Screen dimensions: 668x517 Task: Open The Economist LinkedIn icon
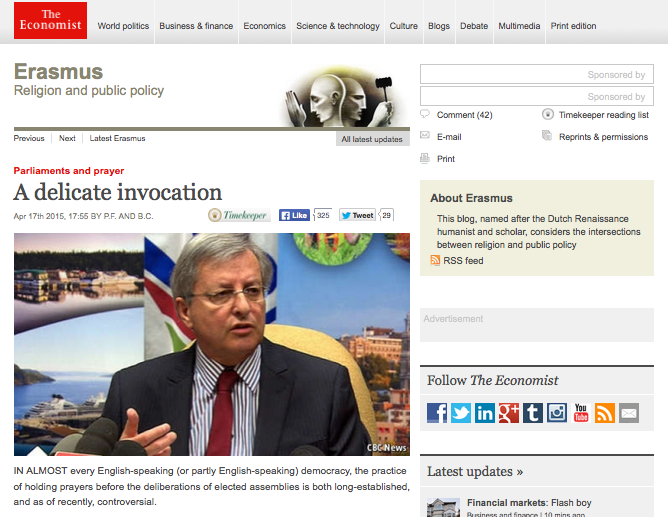(485, 412)
